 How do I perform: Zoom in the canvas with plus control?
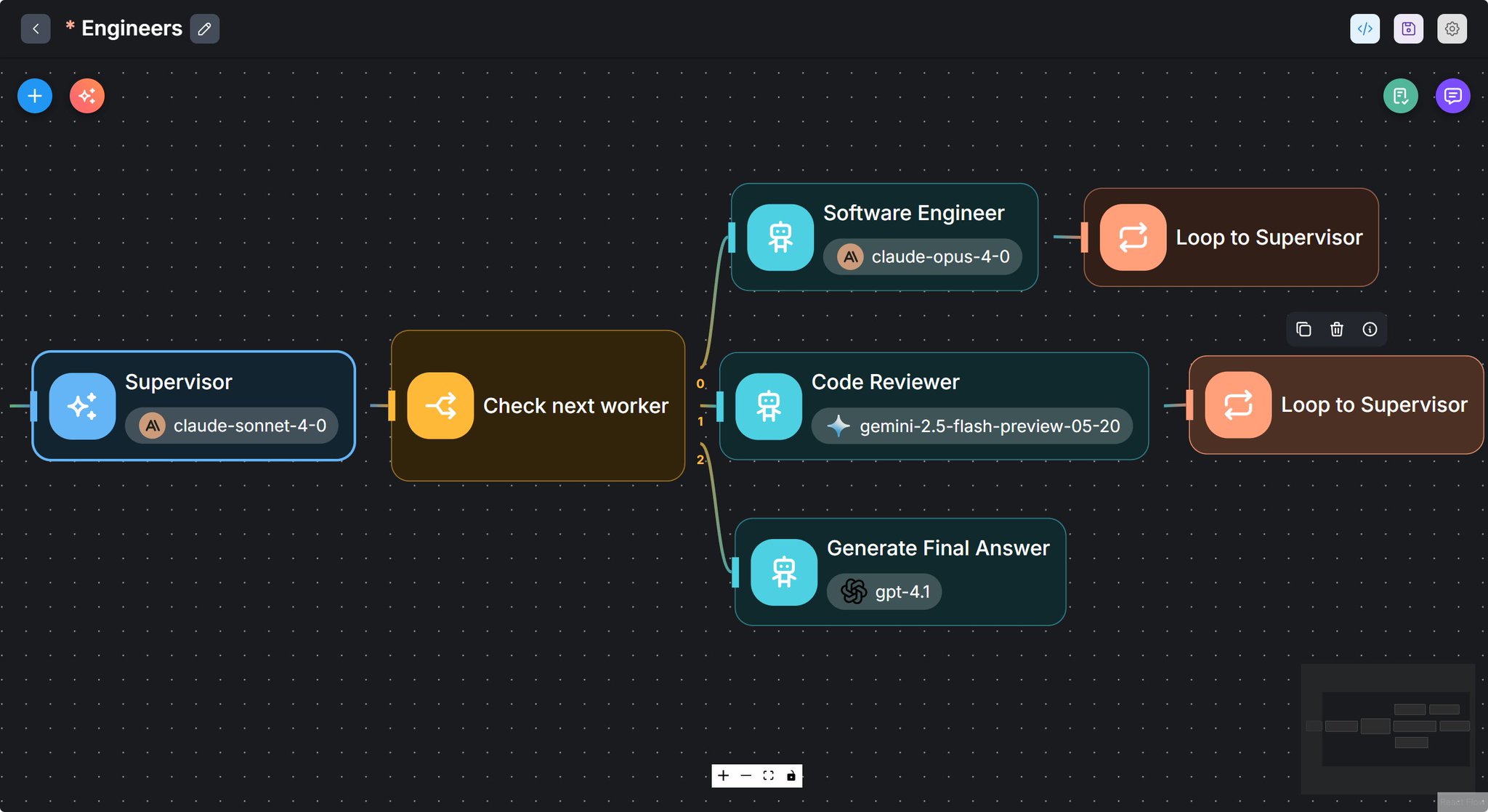click(x=723, y=776)
